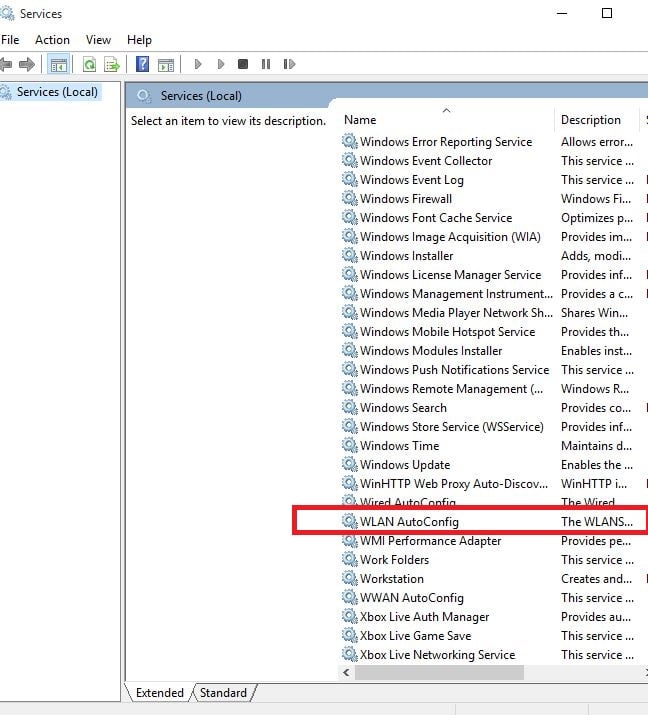Click gear icon beside WWAN AutoConfig
Image resolution: width=648 pixels, height=715 pixels.
coord(350,597)
